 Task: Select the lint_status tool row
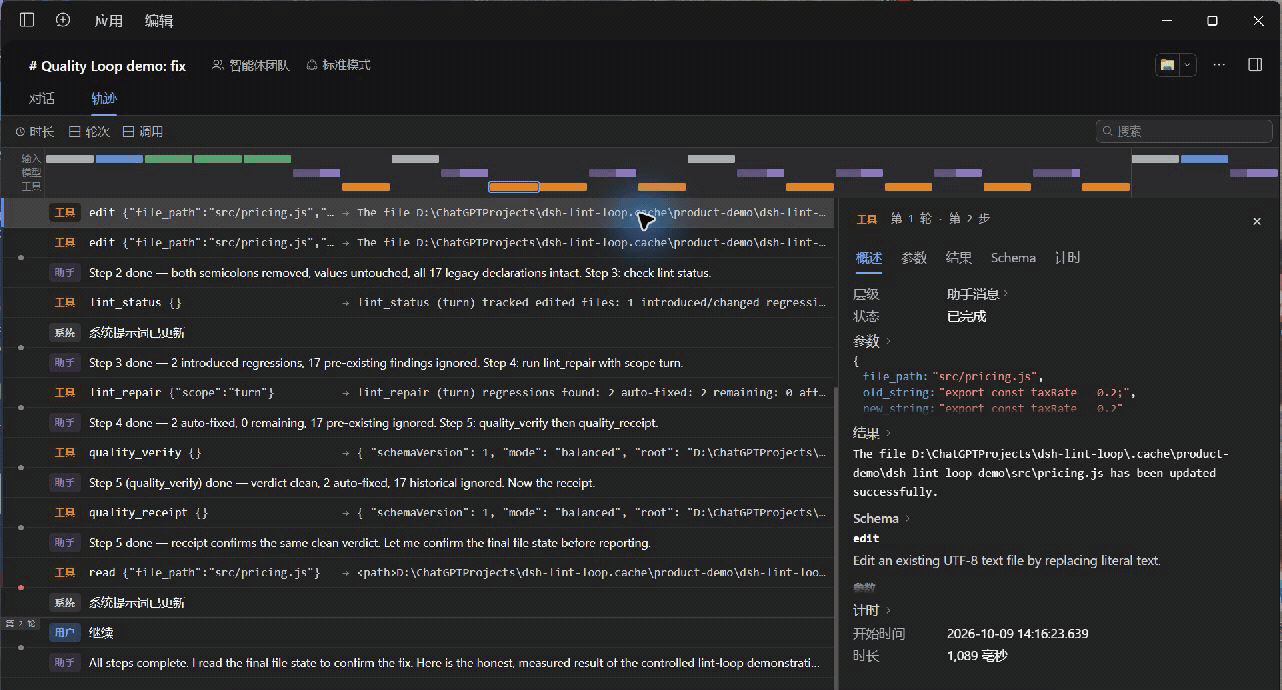(x=417, y=302)
